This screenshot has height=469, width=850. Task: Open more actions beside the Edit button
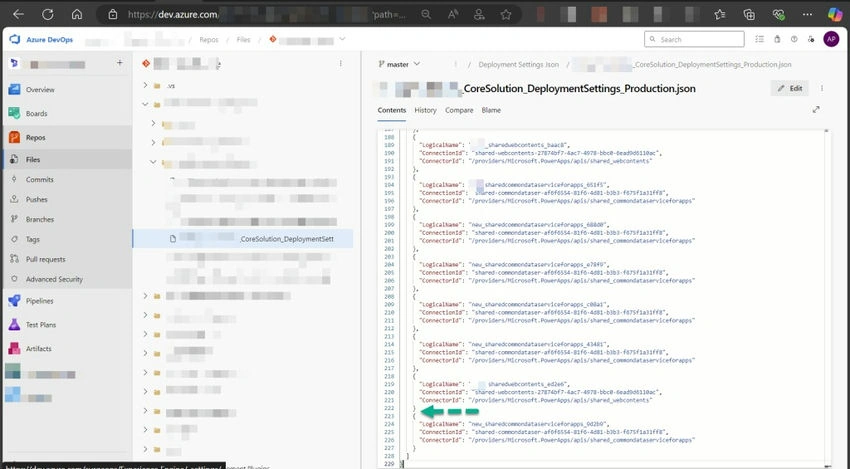[x=822, y=88]
